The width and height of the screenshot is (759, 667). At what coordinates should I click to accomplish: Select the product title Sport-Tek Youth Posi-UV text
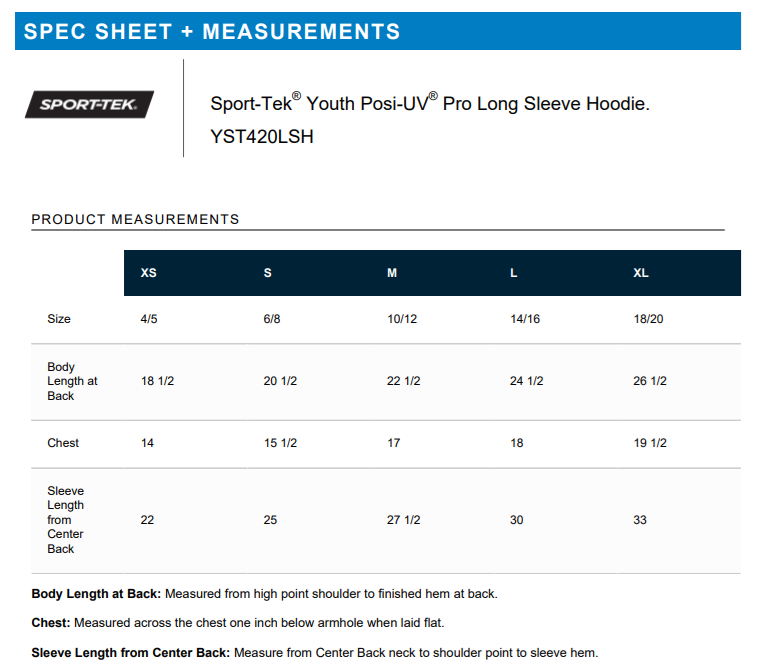coord(430,103)
